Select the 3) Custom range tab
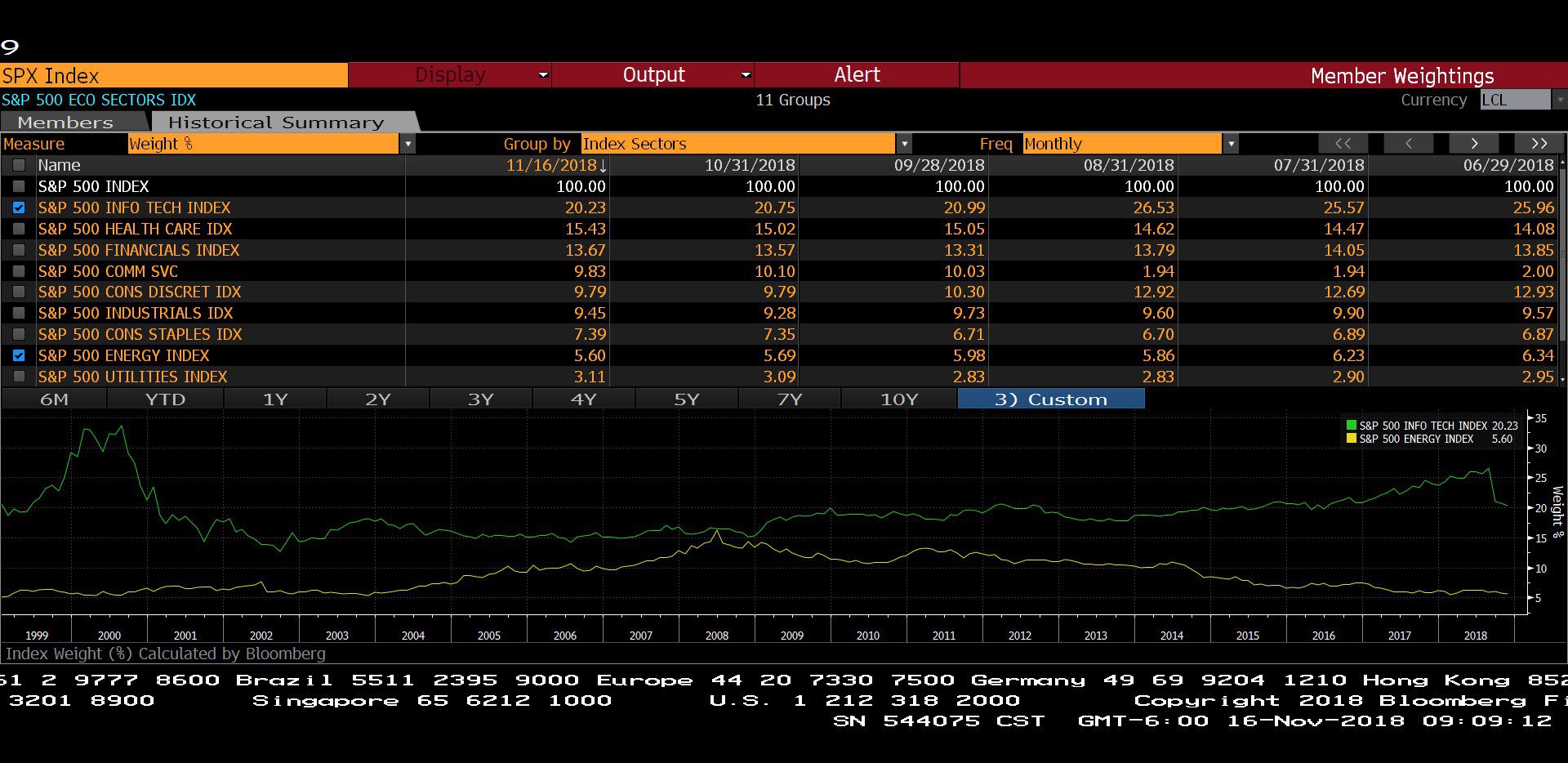This screenshot has height=763, width=1568. tap(1051, 399)
